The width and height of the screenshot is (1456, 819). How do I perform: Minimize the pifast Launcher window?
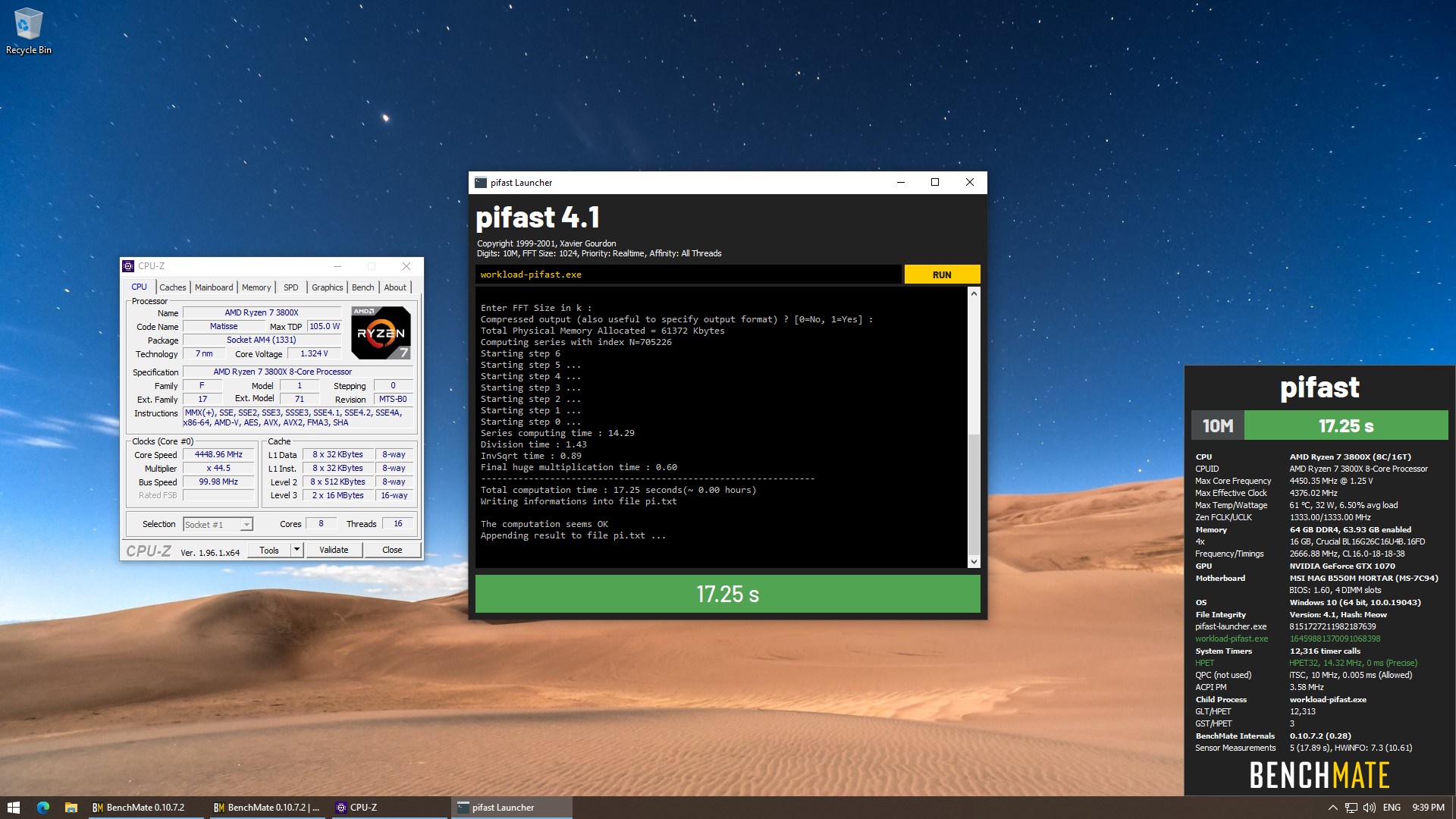tap(901, 183)
